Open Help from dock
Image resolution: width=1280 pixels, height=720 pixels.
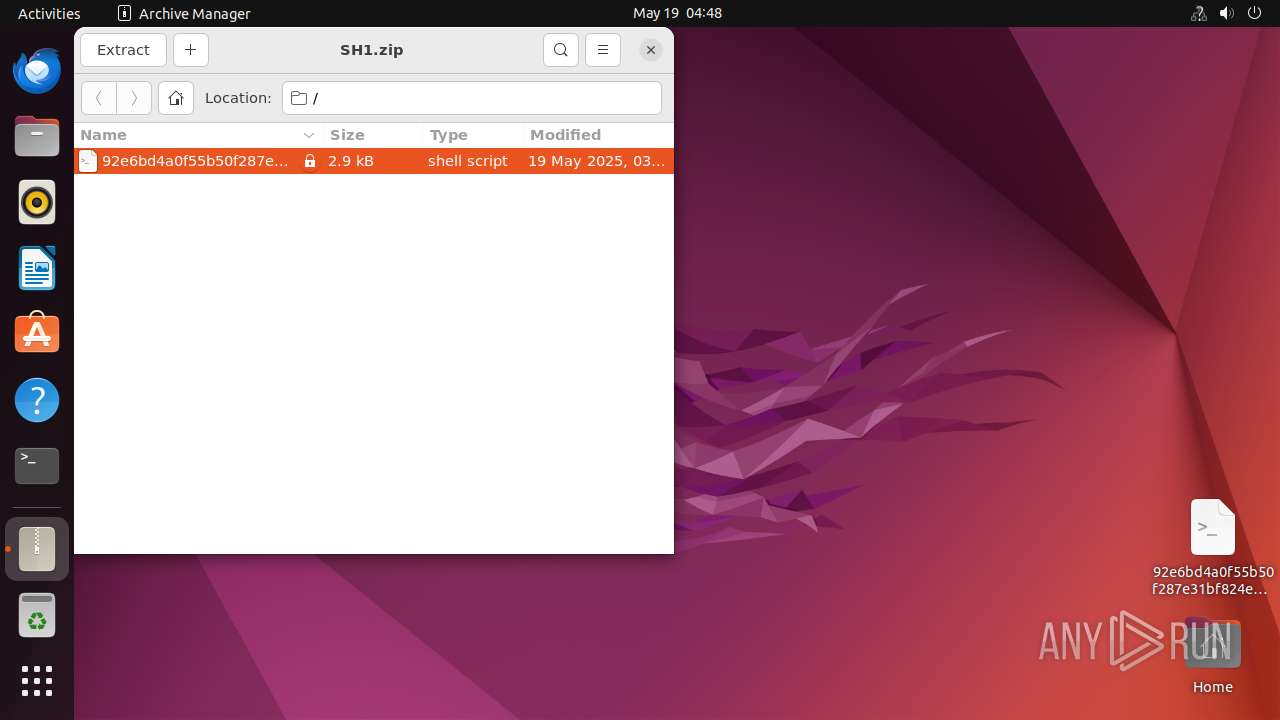[37, 400]
